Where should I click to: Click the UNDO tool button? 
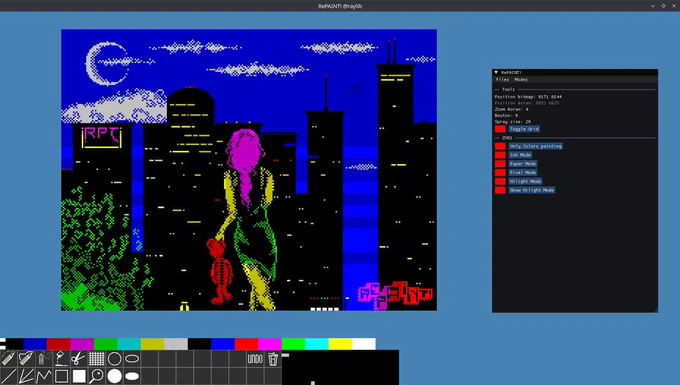click(x=255, y=359)
